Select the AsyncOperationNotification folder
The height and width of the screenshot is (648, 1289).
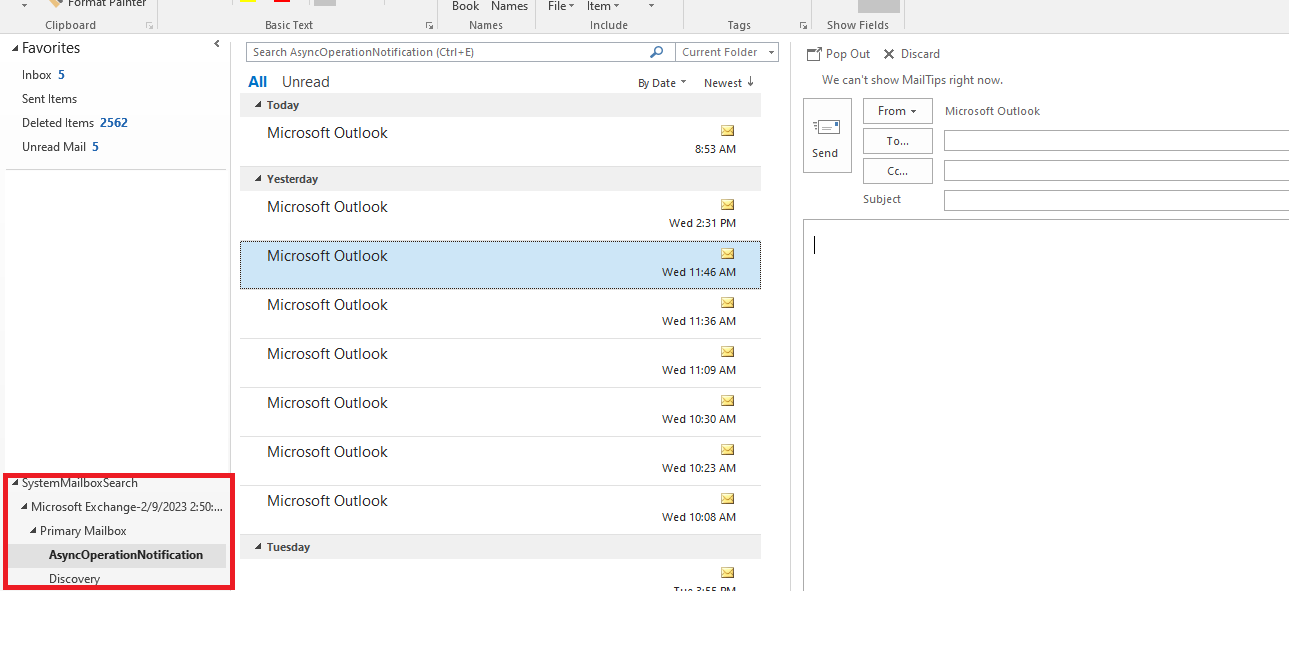126,555
